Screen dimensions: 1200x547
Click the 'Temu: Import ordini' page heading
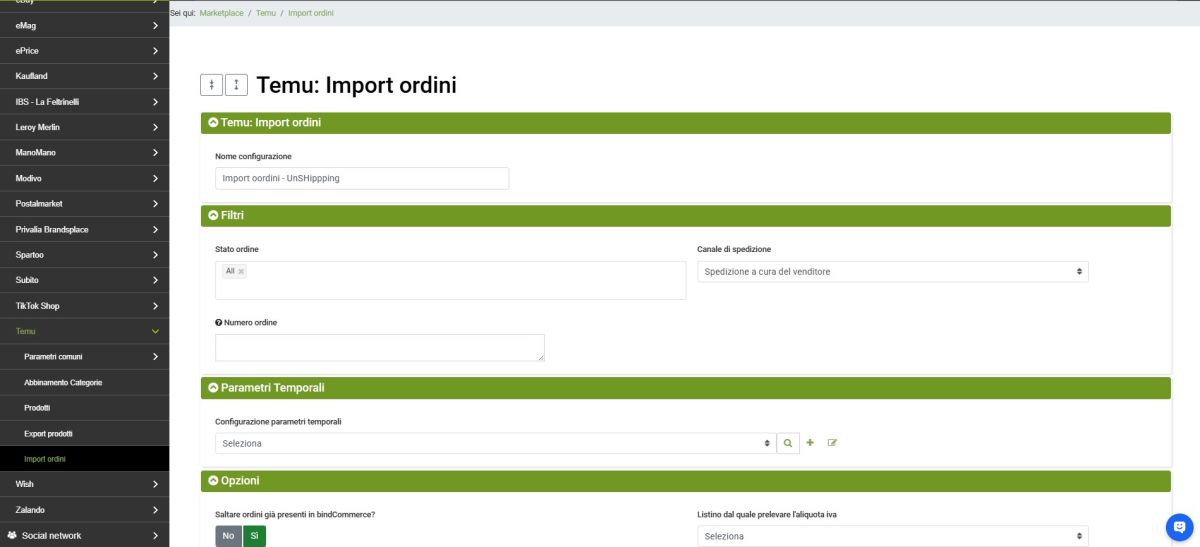point(356,85)
